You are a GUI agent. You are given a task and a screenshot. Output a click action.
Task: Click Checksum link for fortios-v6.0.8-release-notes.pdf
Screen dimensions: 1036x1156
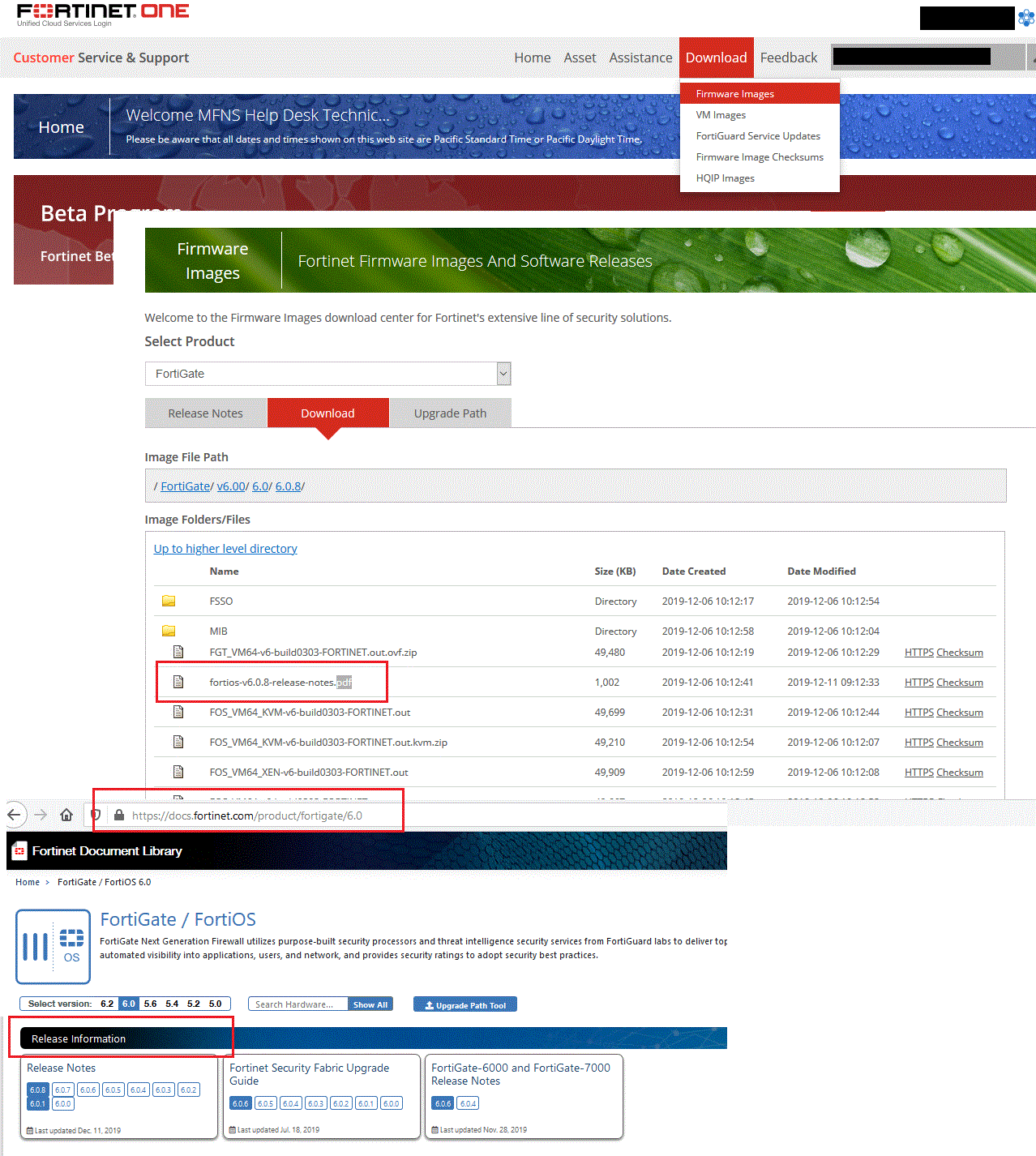point(960,683)
